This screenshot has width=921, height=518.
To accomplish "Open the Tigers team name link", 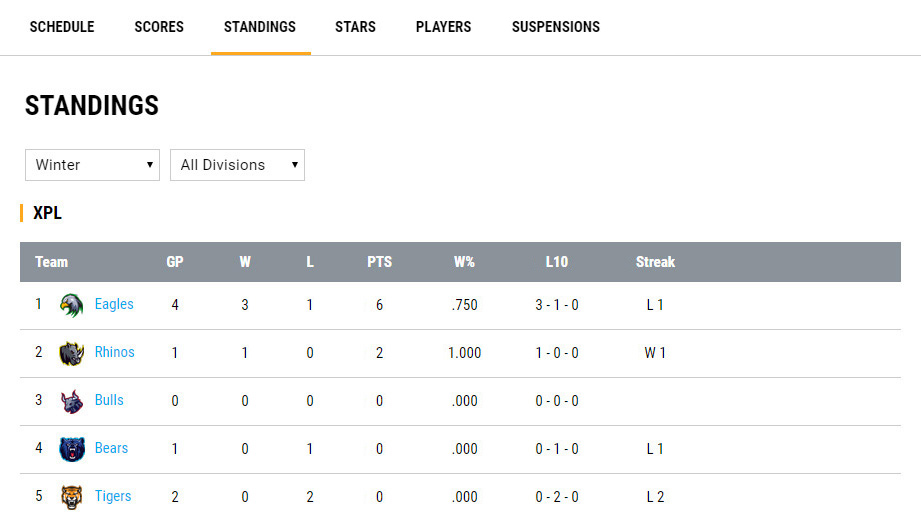I will pos(113,496).
